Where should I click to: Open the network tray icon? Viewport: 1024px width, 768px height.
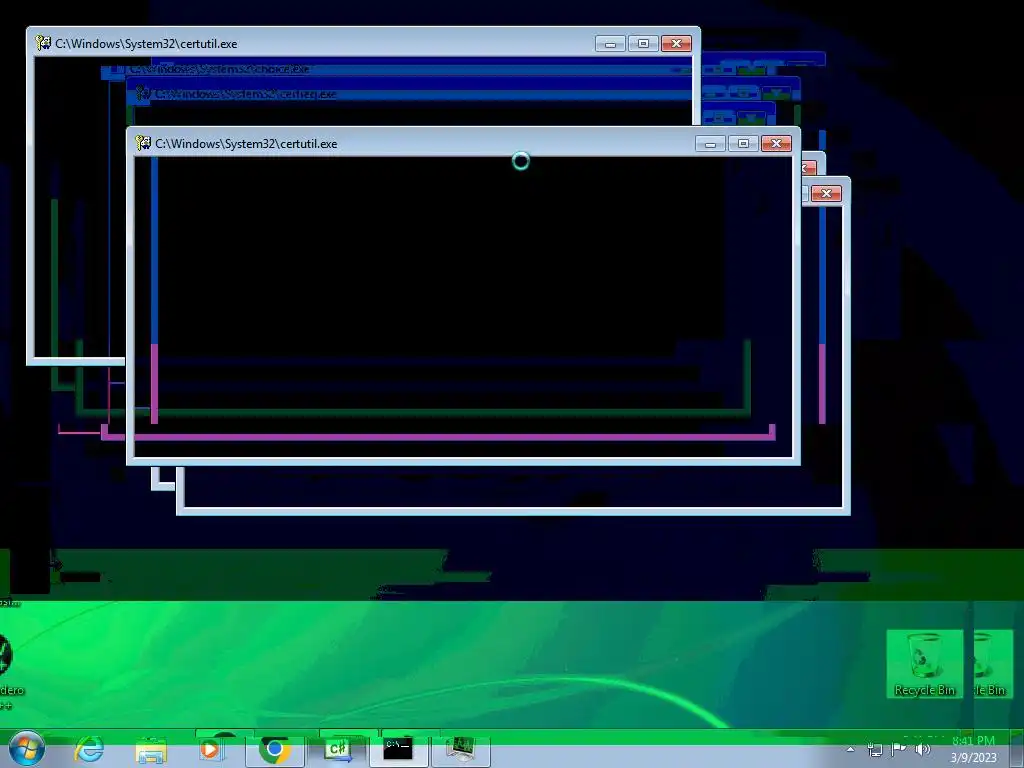[x=874, y=750]
